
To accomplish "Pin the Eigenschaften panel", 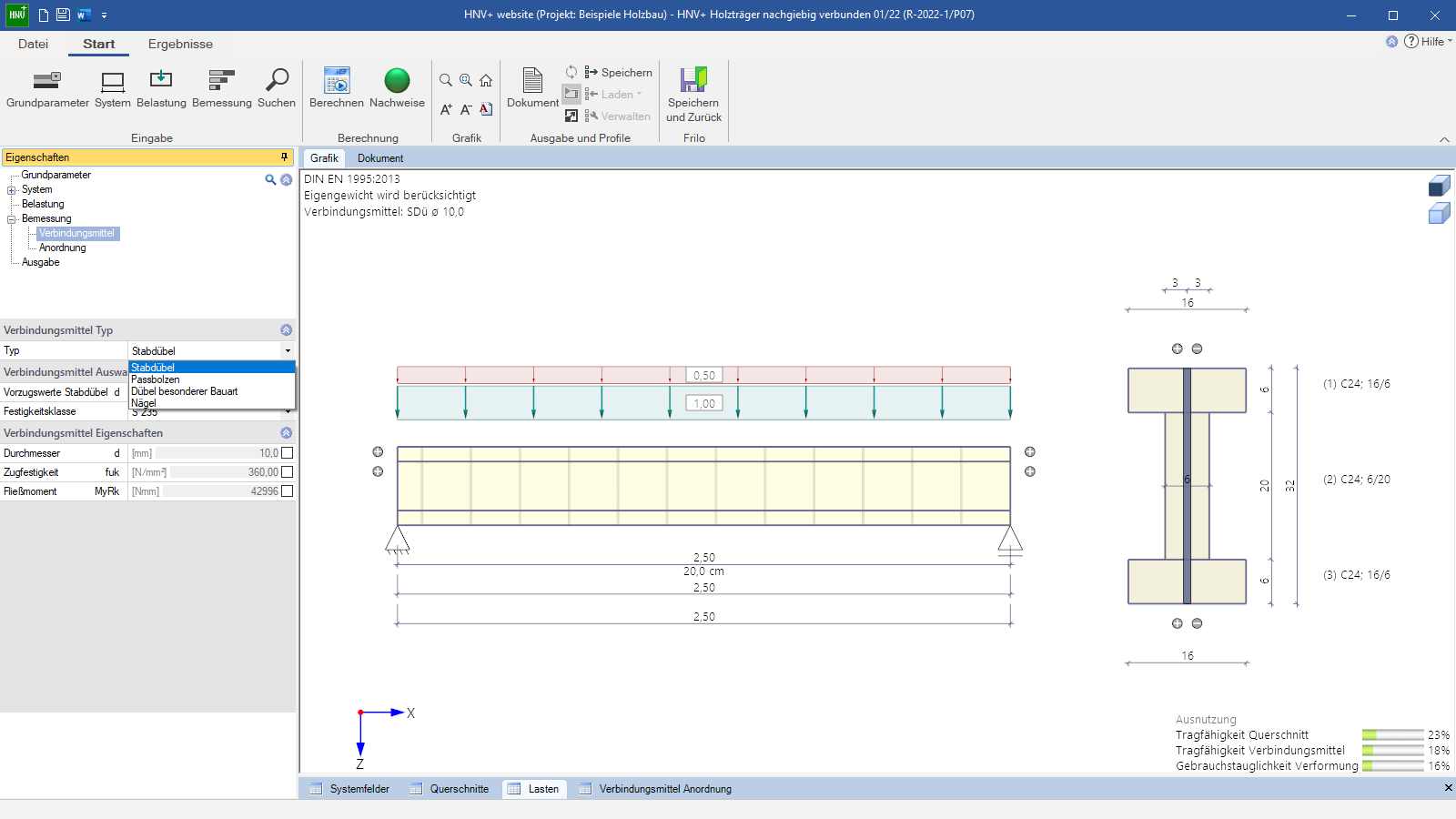I will click(x=284, y=157).
